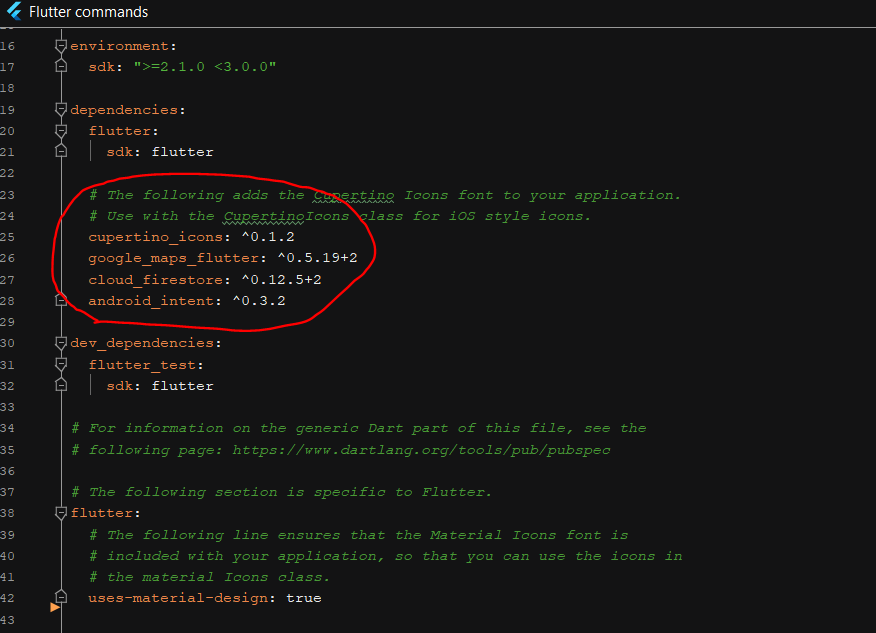Click fold end marker beside uses-material-design

point(61,597)
